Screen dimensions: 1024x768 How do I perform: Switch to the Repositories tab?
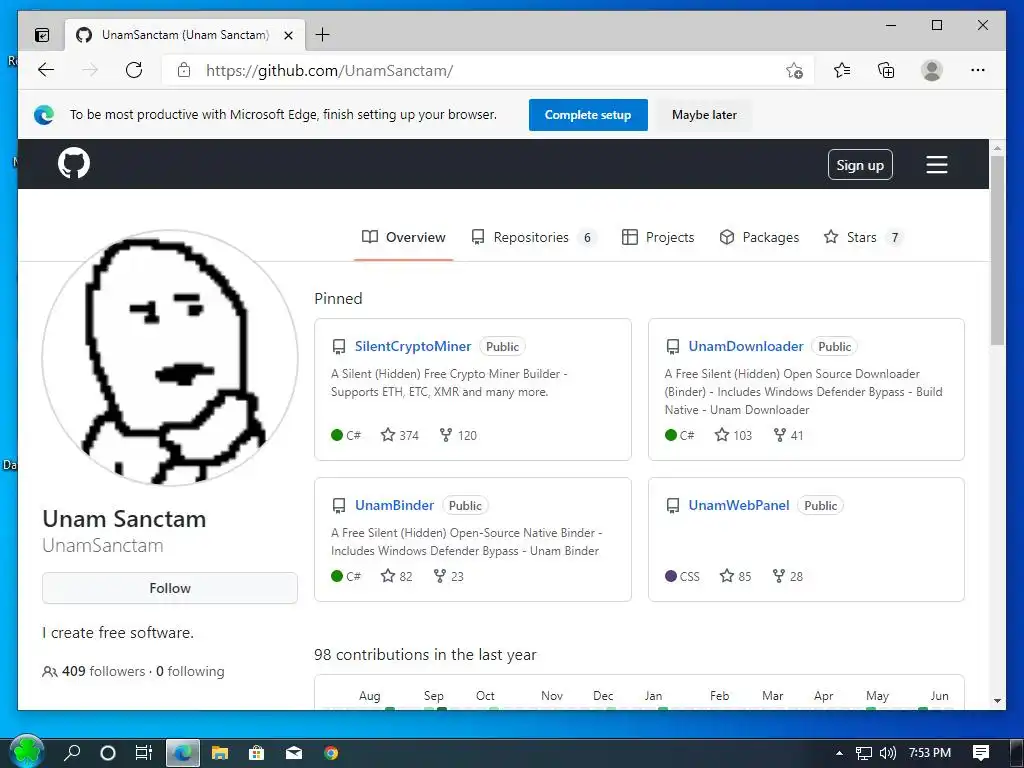pyautogui.click(x=534, y=237)
